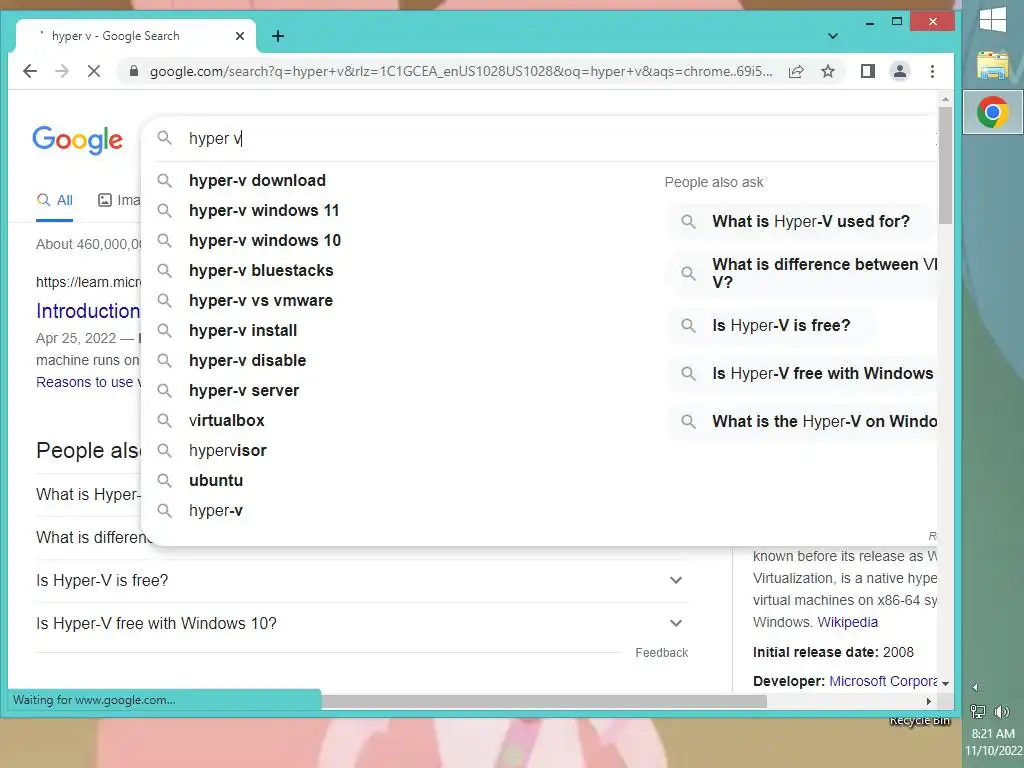The height and width of the screenshot is (768, 1024).
Task: Click the Chrome icon on the taskbar
Action: click(993, 112)
